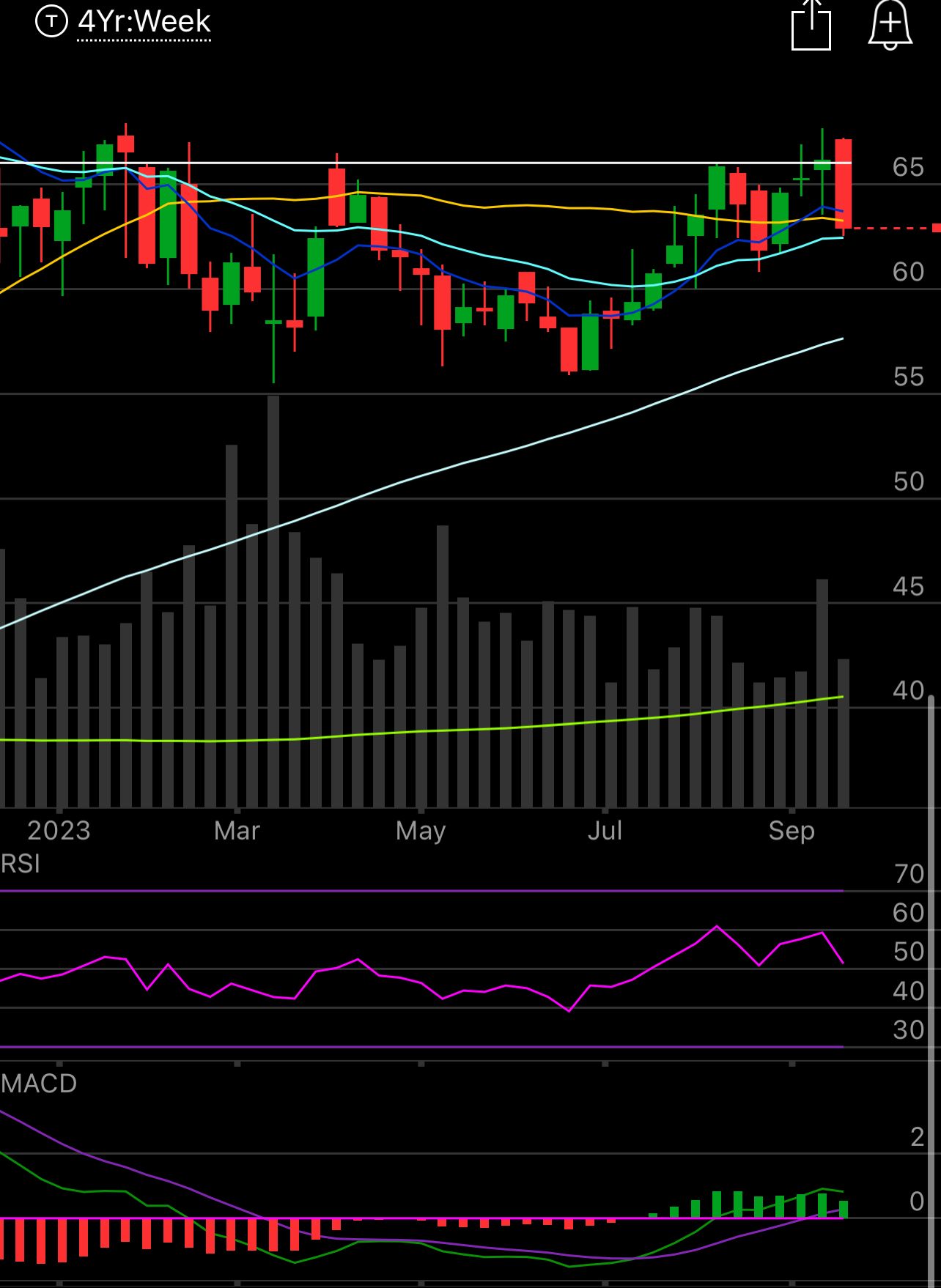
Task: Click the Sep date axis label
Action: point(791,832)
